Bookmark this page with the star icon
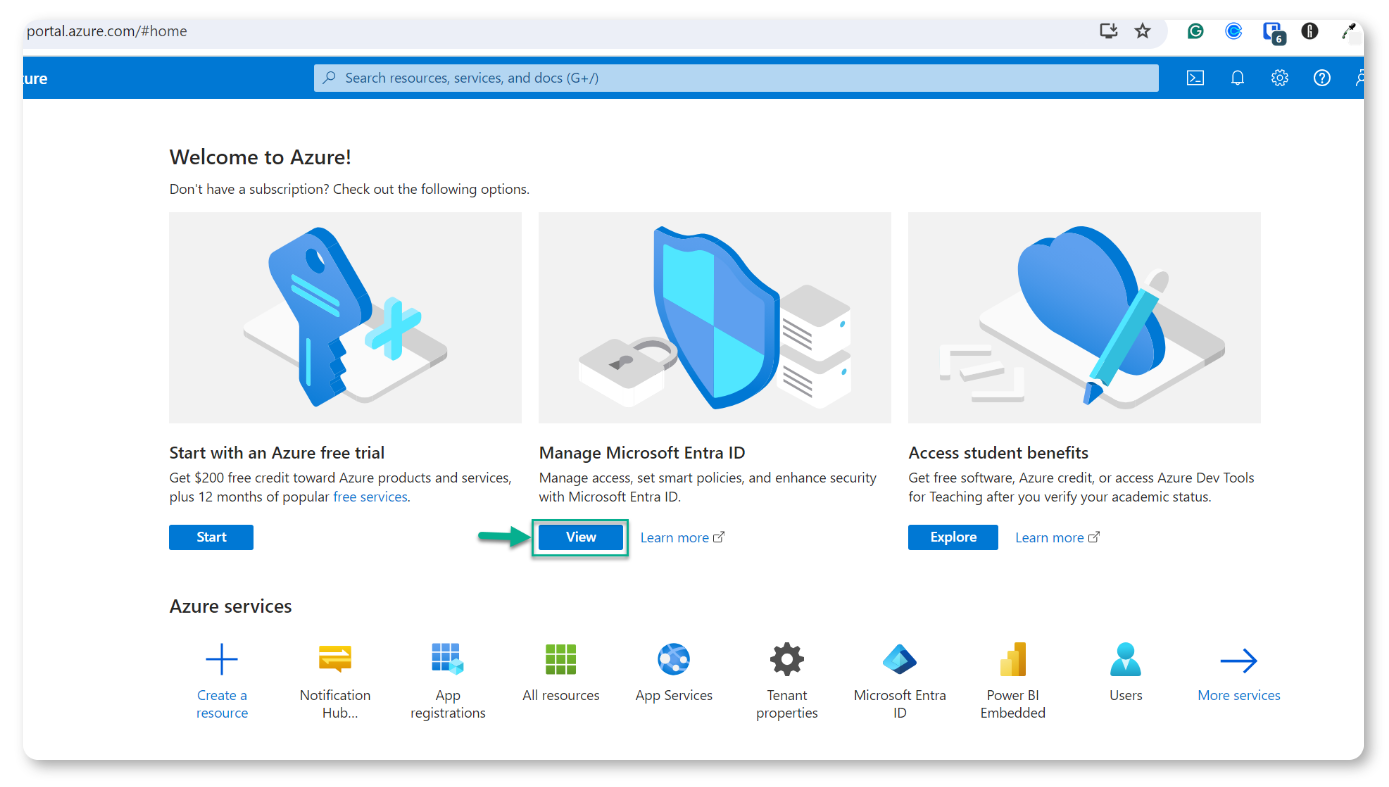This screenshot has width=1389, height=787. click(1143, 31)
